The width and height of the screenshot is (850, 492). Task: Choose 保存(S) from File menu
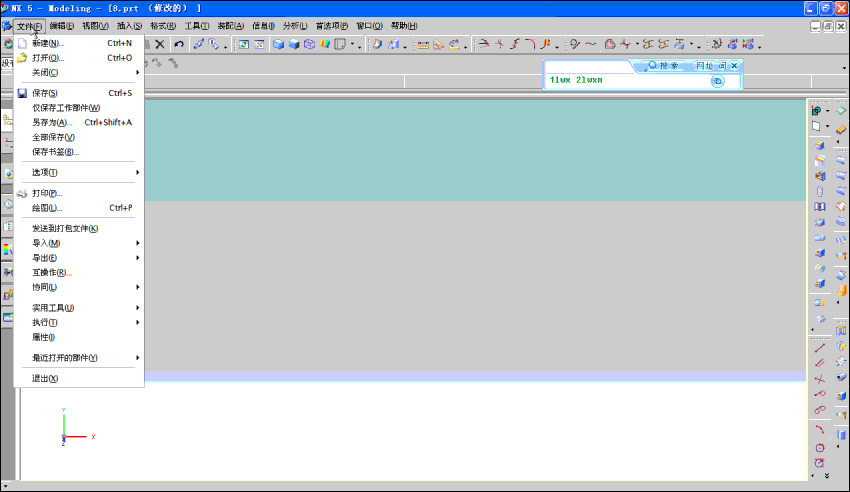[79, 93]
